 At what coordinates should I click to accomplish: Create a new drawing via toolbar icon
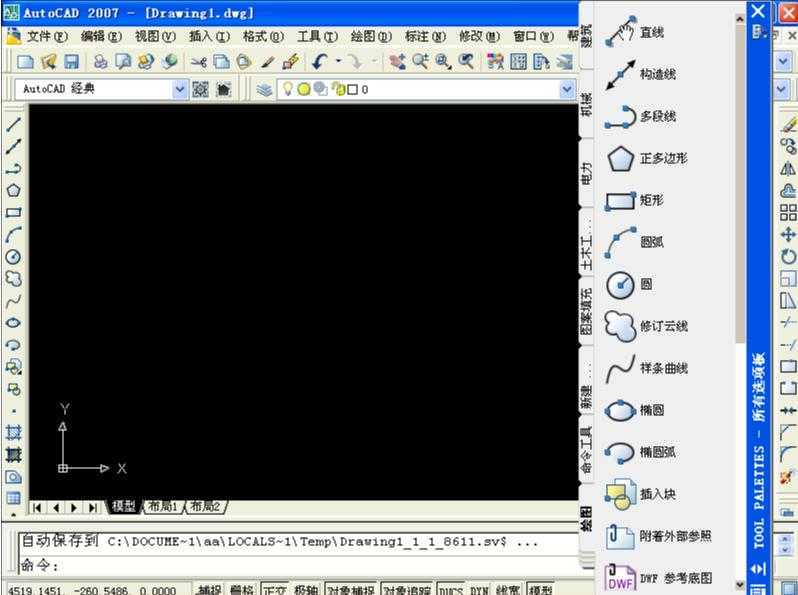tap(25, 62)
